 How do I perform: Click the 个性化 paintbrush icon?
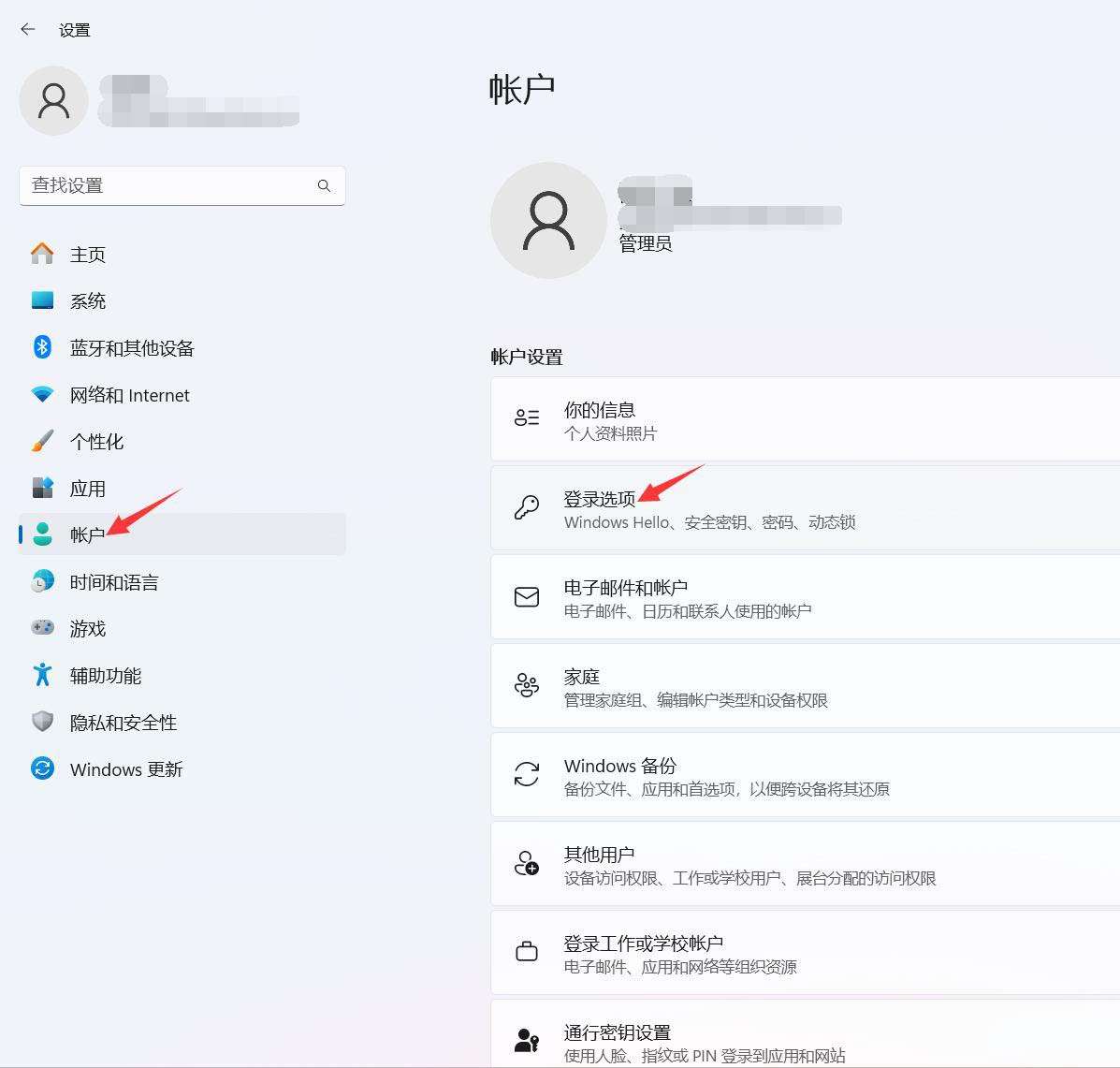coord(42,441)
